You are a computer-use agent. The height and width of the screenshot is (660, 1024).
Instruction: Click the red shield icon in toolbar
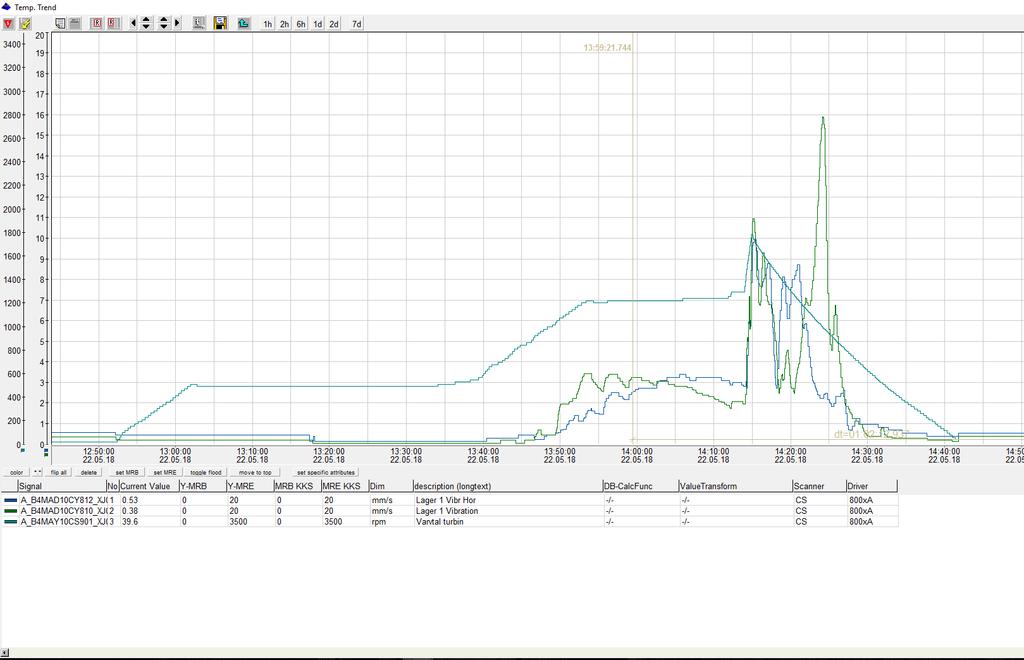pyautogui.click(x=8, y=24)
